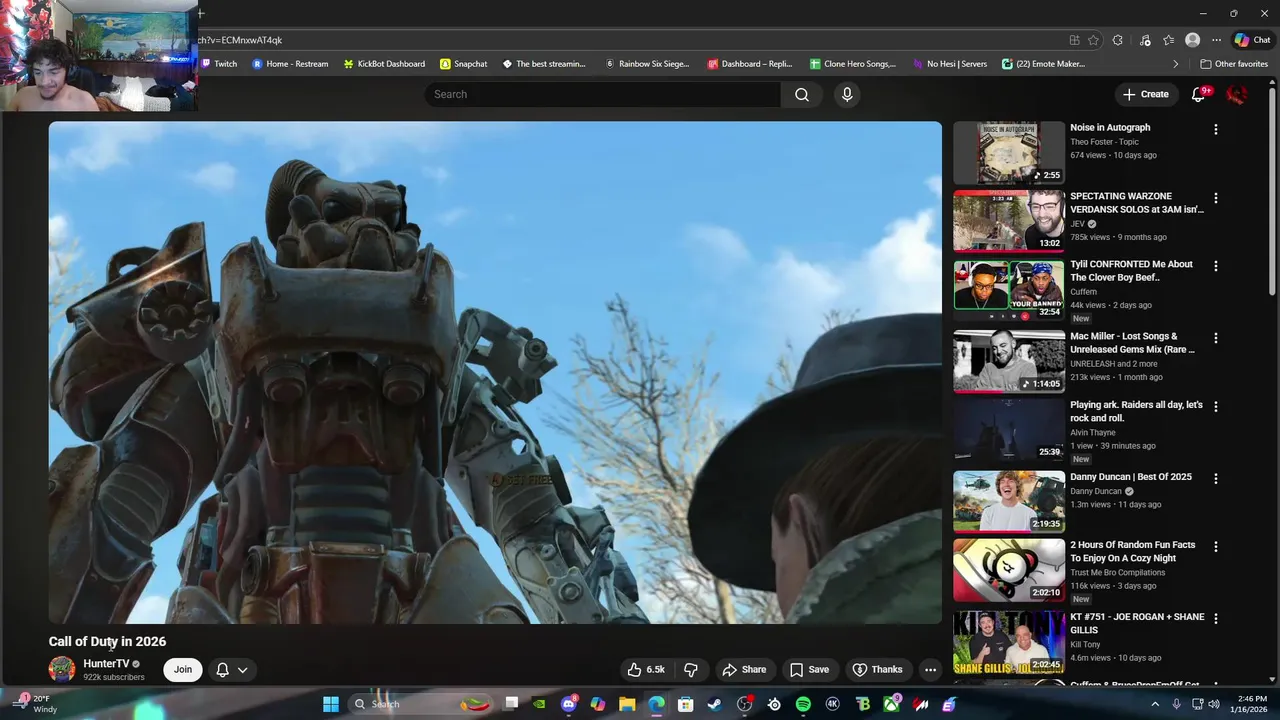Image resolution: width=1280 pixels, height=720 pixels.
Task: Open menu for Mac Miller Lost Songs video
Action: tap(1216, 338)
